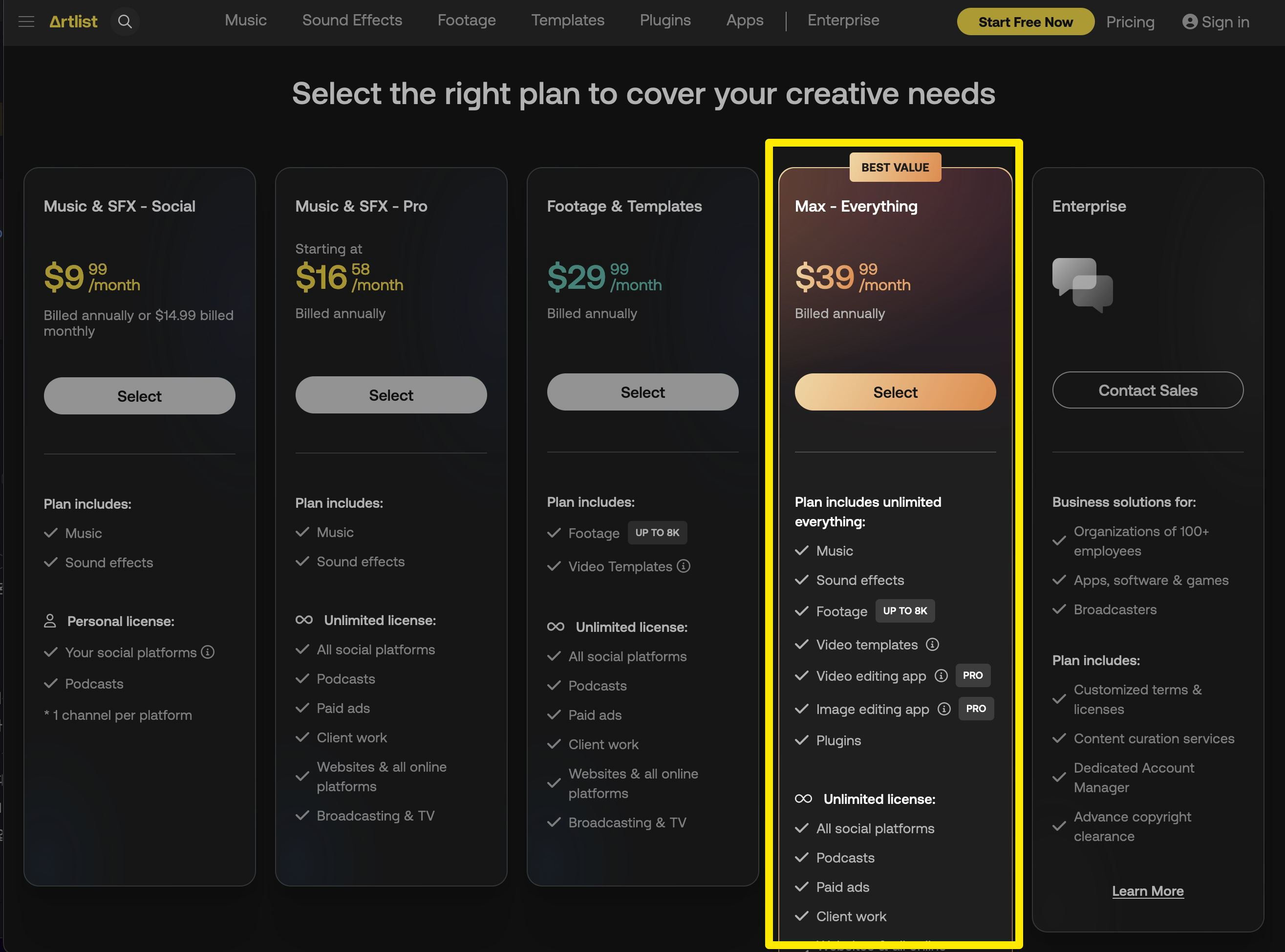Viewport: 1285px width, 952px height.
Task: Click info icon beside Your social platforms
Action: click(x=208, y=652)
